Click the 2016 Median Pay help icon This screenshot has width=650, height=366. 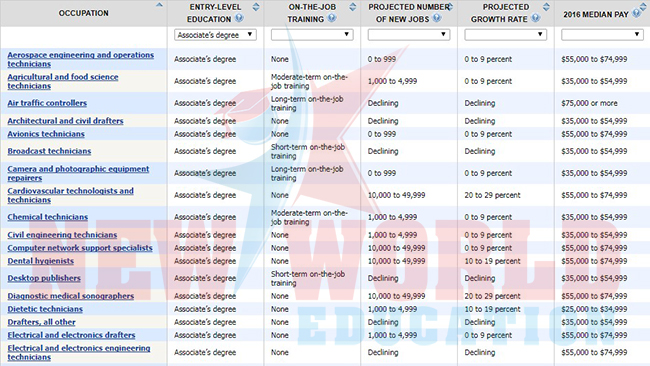[636, 13]
